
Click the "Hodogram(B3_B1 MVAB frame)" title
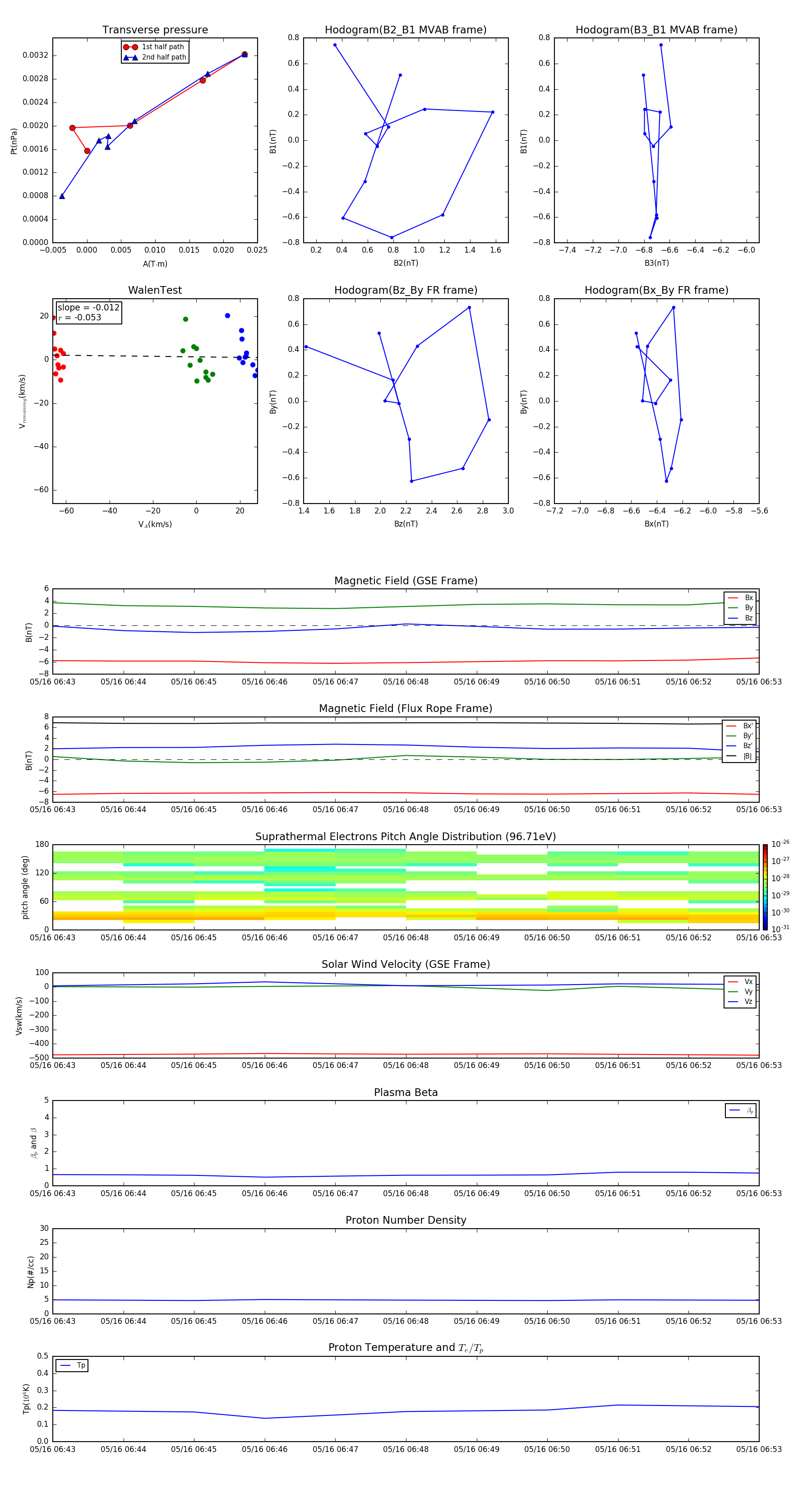click(x=656, y=30)
